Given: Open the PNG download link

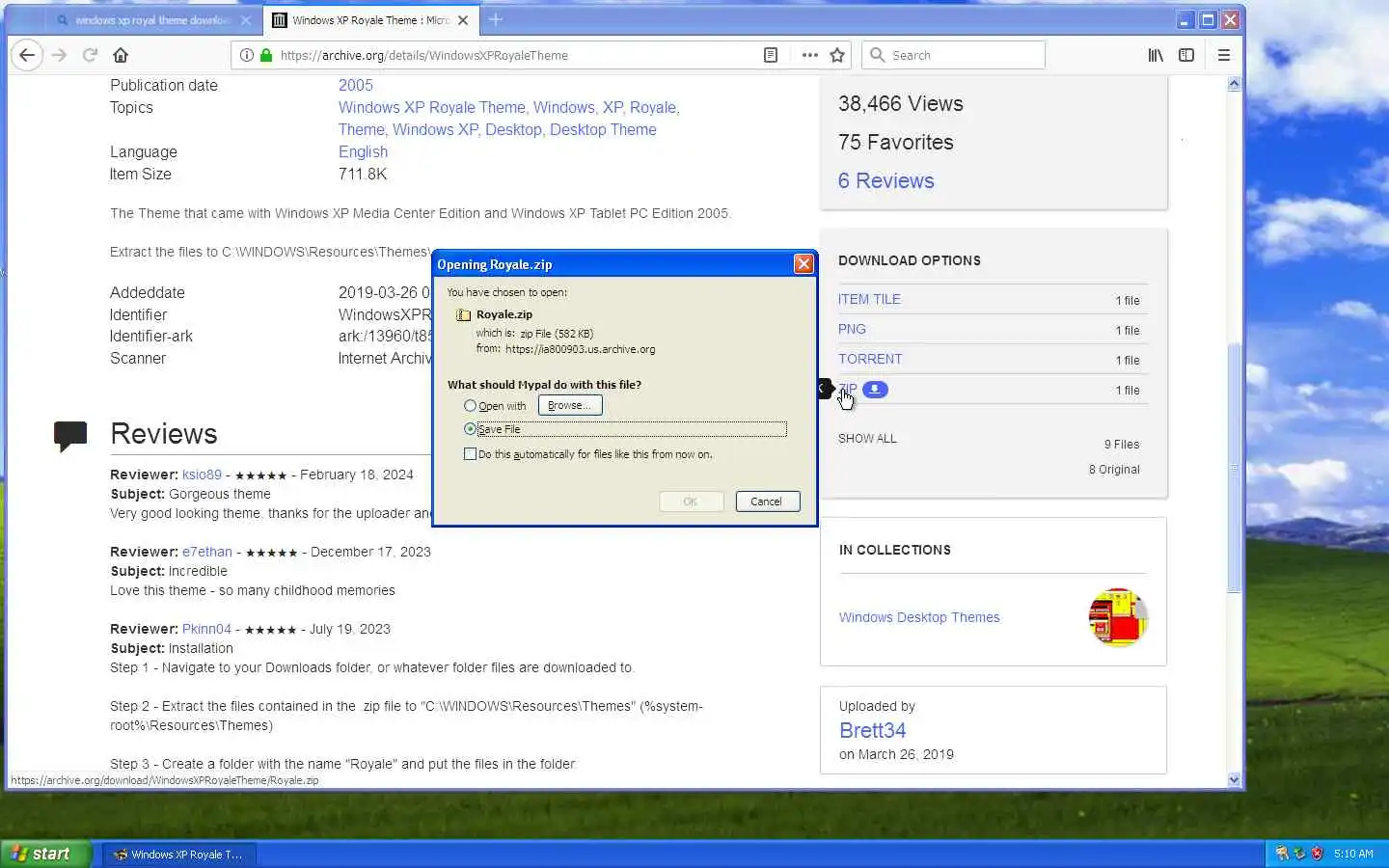Looking at the screenshot, I should tap(852, 330).
